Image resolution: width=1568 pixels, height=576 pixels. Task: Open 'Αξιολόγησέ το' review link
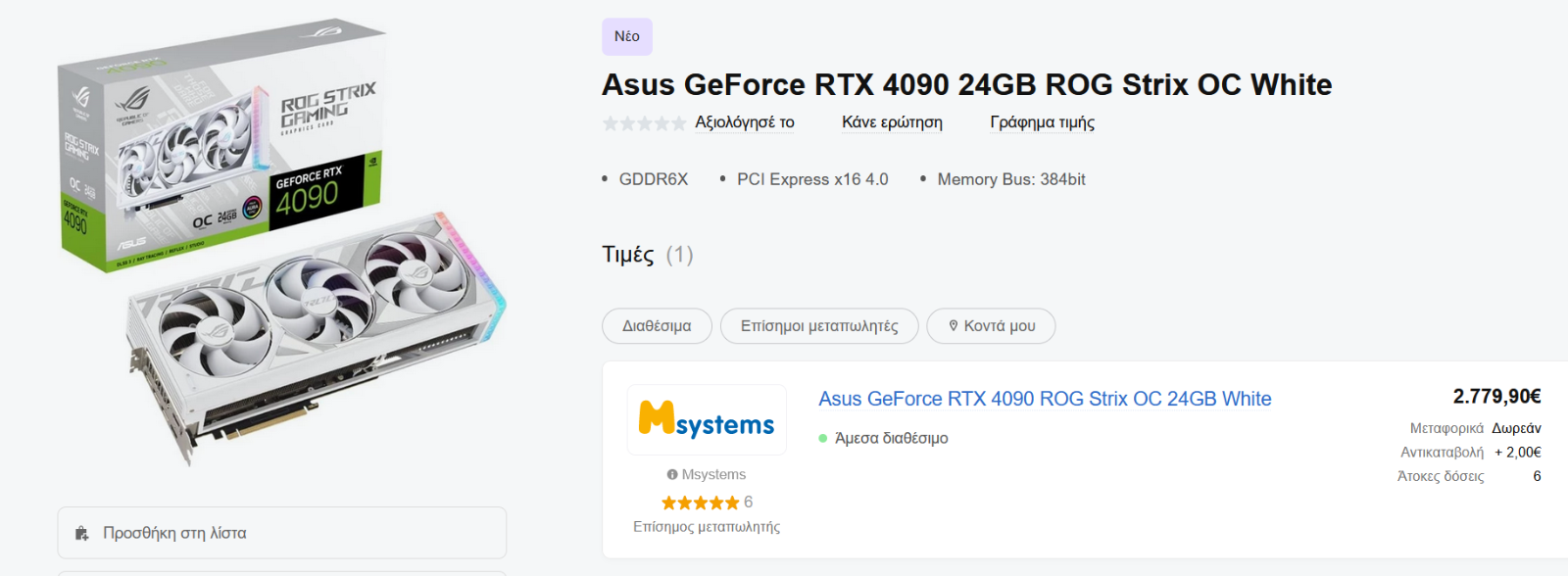(745, 122)
